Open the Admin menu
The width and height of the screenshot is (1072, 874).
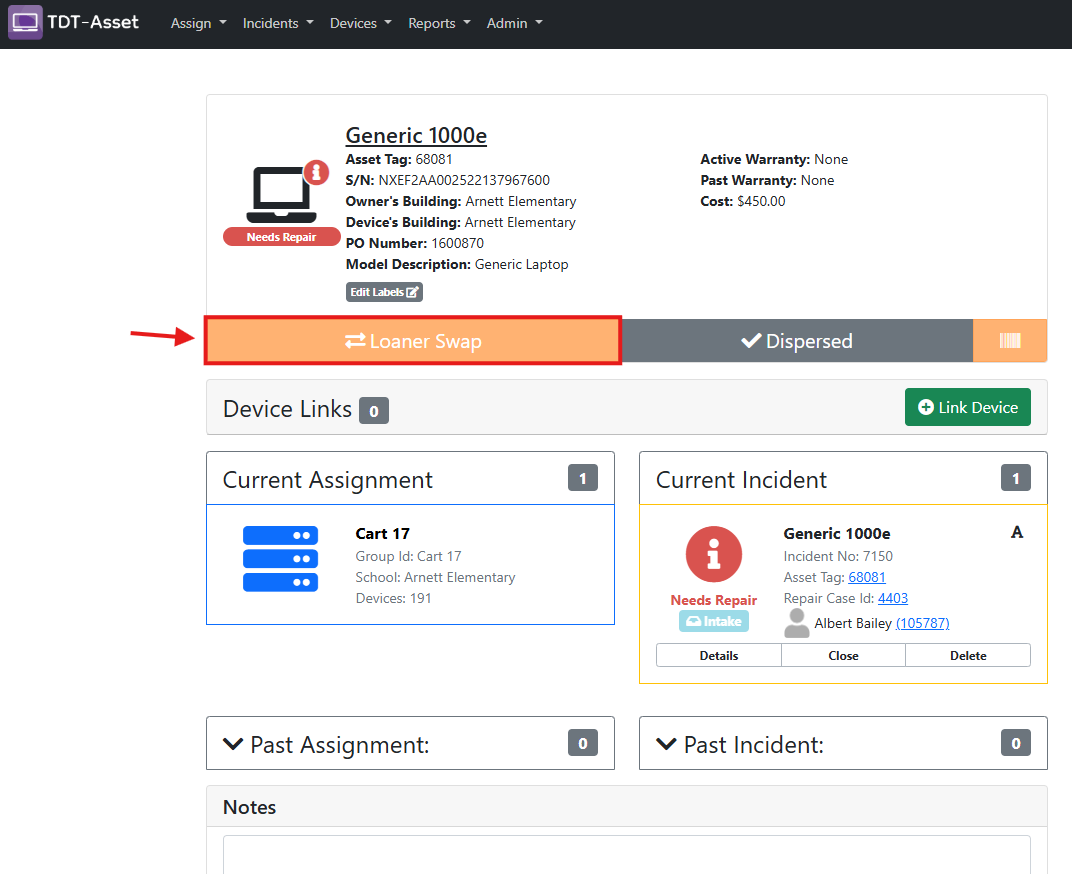point(515,23)
